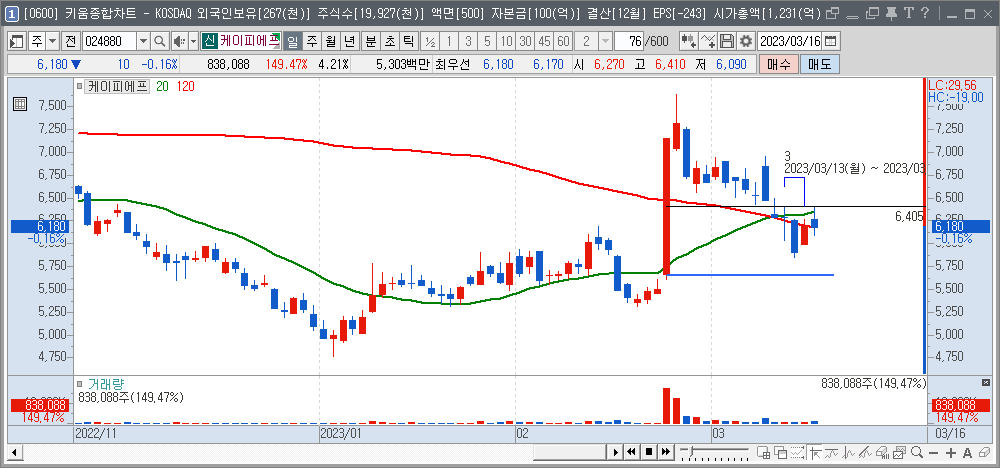
Task: Select the 5 interval button
Action: (x=487, y=41)
